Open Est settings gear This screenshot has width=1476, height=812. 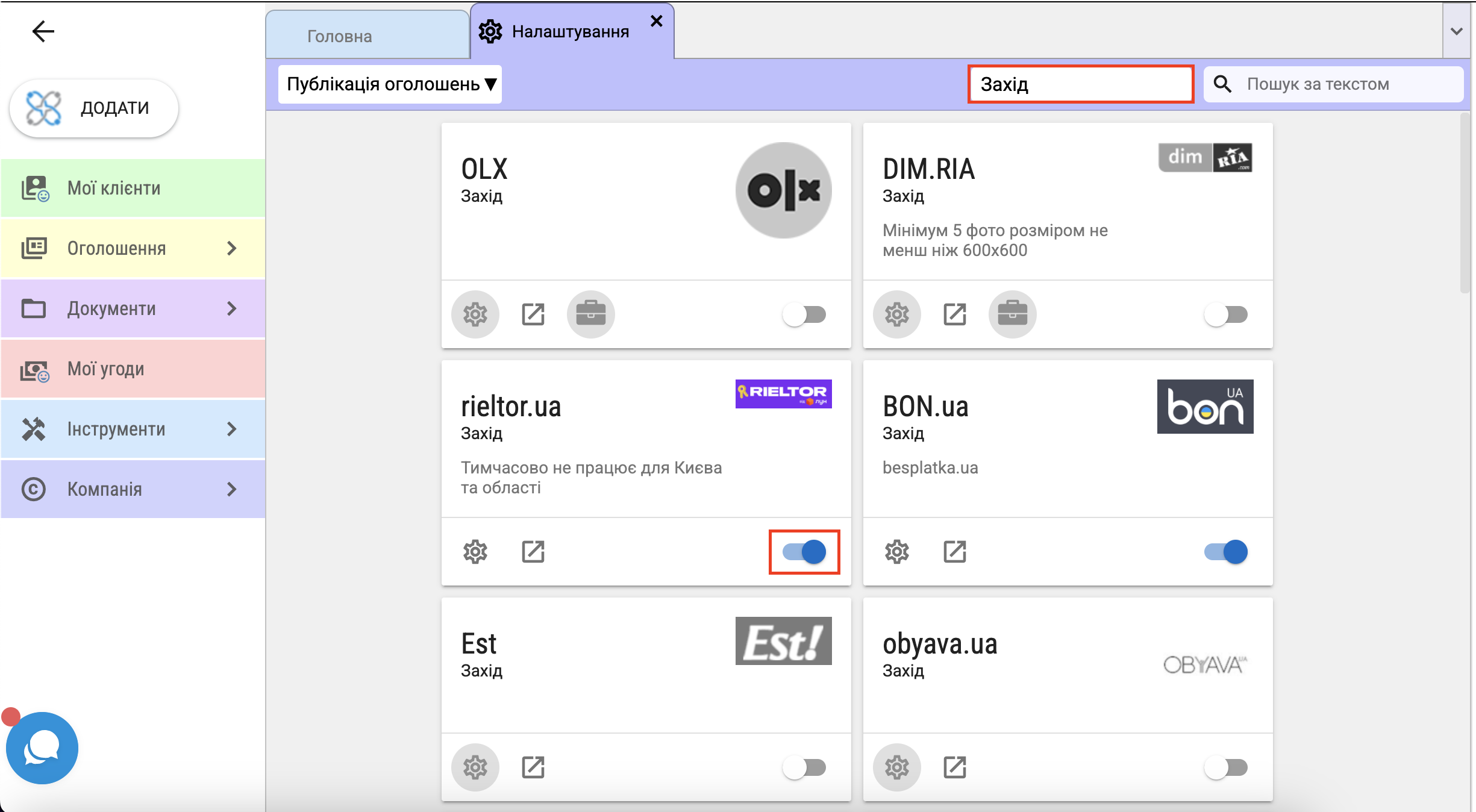point(475,767)
